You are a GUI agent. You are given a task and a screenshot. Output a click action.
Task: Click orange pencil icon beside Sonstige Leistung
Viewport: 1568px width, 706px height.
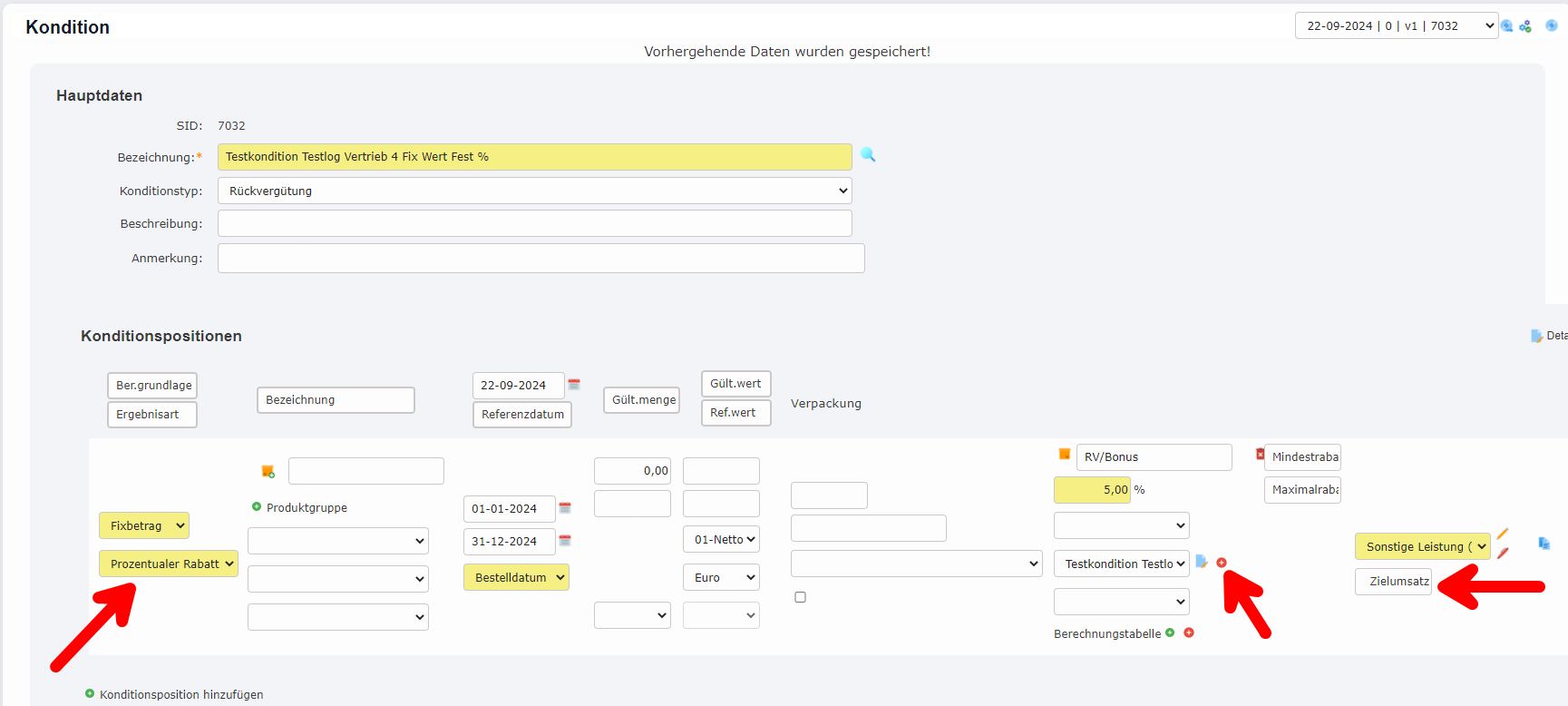point(1503,534)
